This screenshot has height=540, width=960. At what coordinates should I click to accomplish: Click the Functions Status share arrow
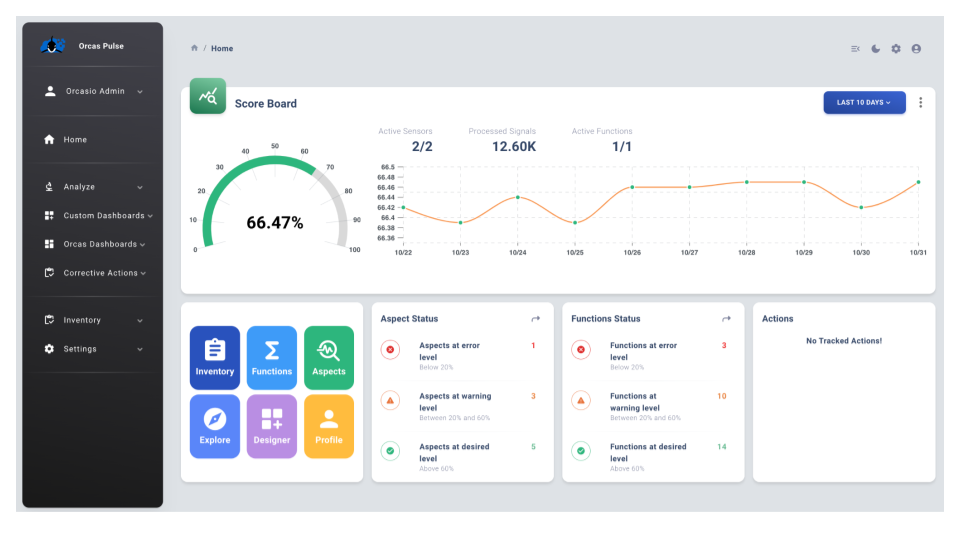click(x=726, y=319)
